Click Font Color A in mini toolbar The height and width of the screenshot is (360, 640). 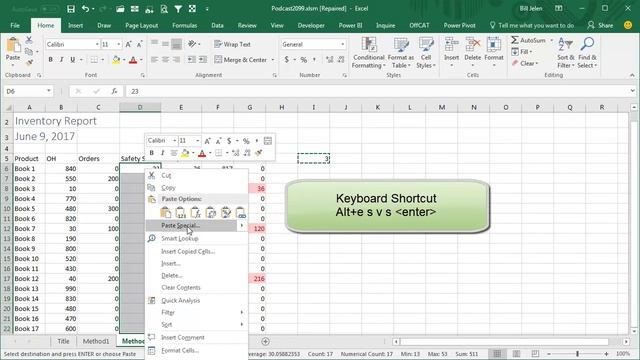pyautogui.click(x=202, y=153)
